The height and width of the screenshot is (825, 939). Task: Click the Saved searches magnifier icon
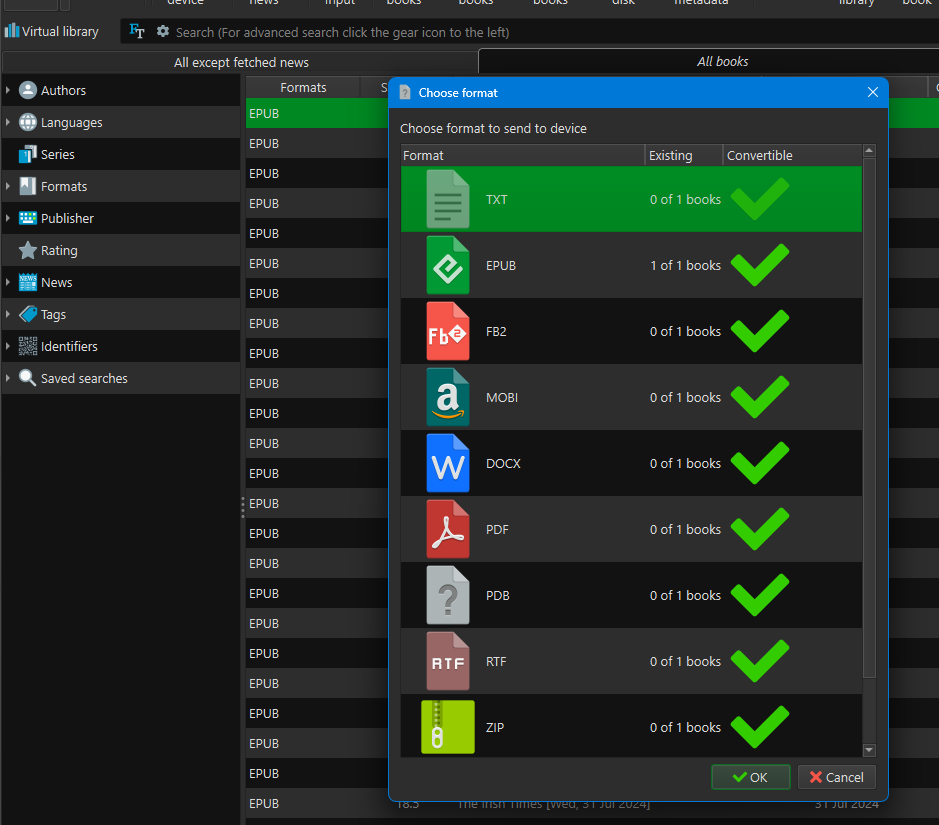tap(28, 378)
